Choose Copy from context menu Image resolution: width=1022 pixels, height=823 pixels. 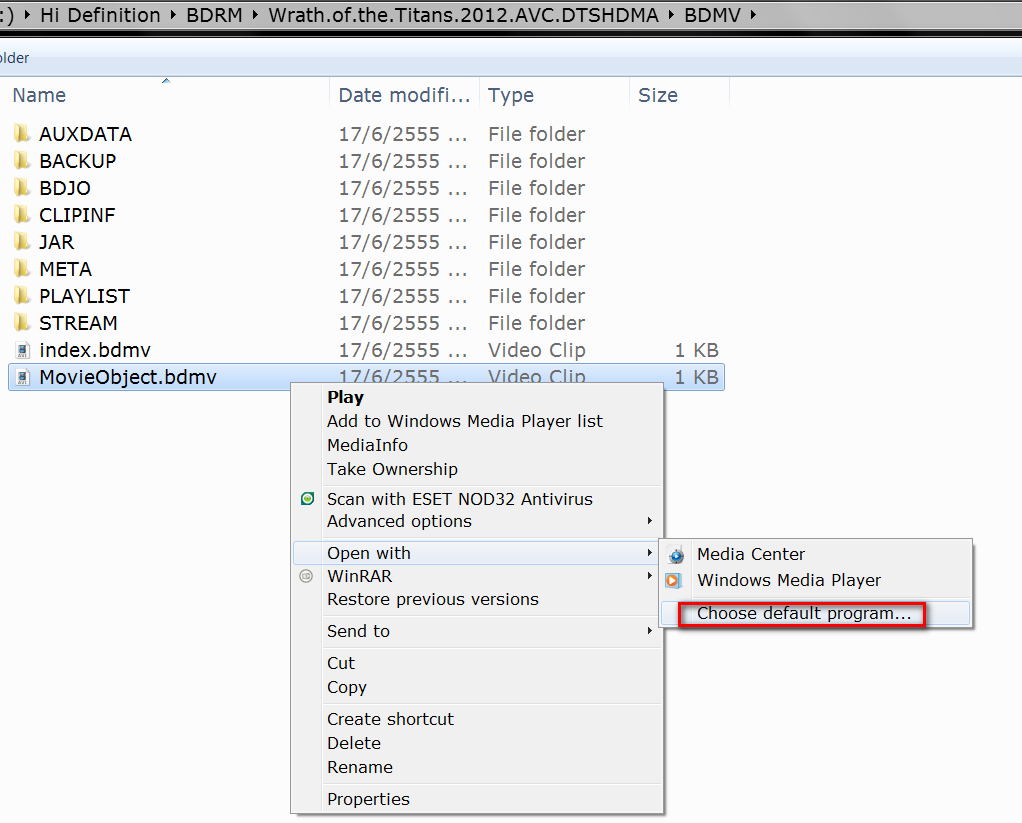click(x=347, y=687)
